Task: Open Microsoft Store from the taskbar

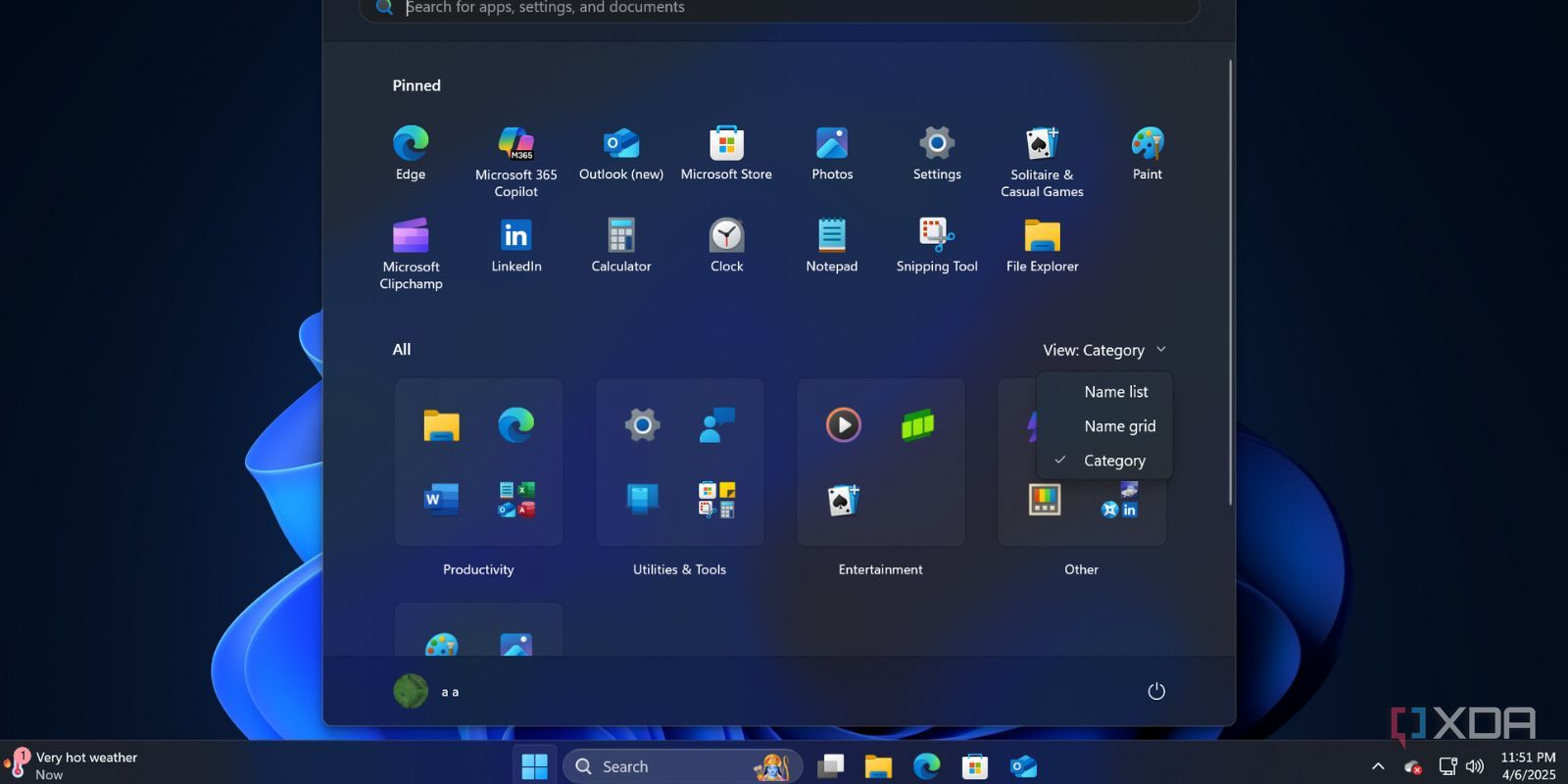Action: click(x=975, y=766)
